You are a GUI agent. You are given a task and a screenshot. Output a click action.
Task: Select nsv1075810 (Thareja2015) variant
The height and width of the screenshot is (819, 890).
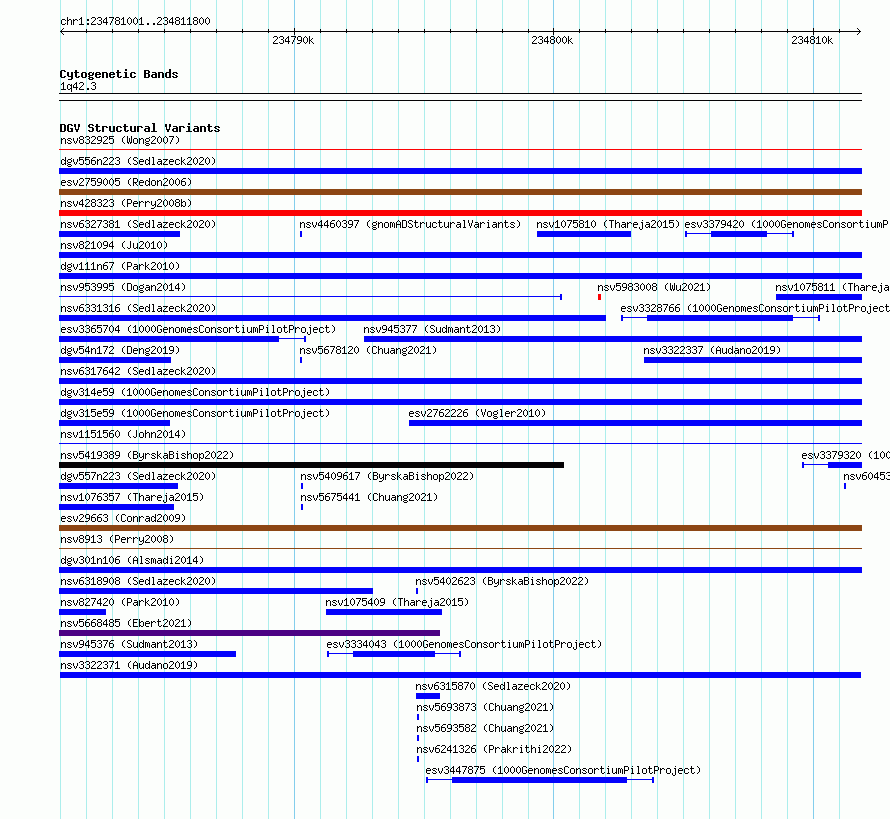coord(583,234)
